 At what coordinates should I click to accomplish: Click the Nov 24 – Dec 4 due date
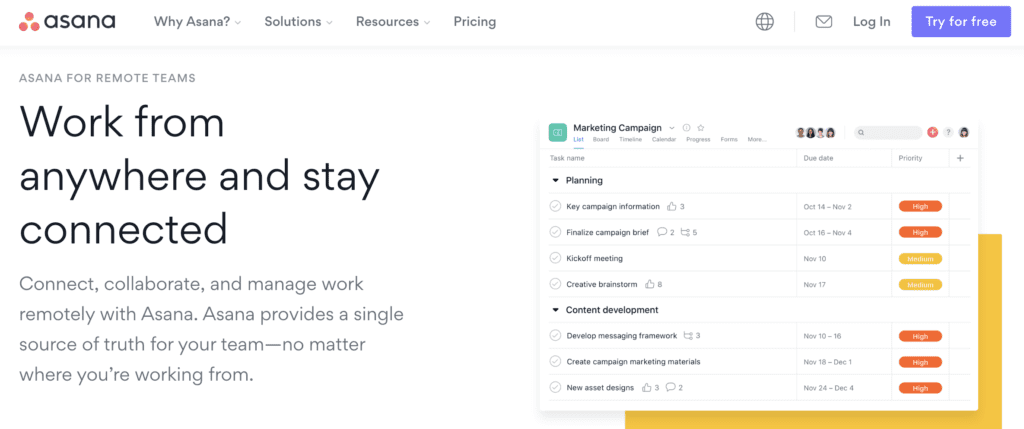pyautogui.click(x=828, y=387)
